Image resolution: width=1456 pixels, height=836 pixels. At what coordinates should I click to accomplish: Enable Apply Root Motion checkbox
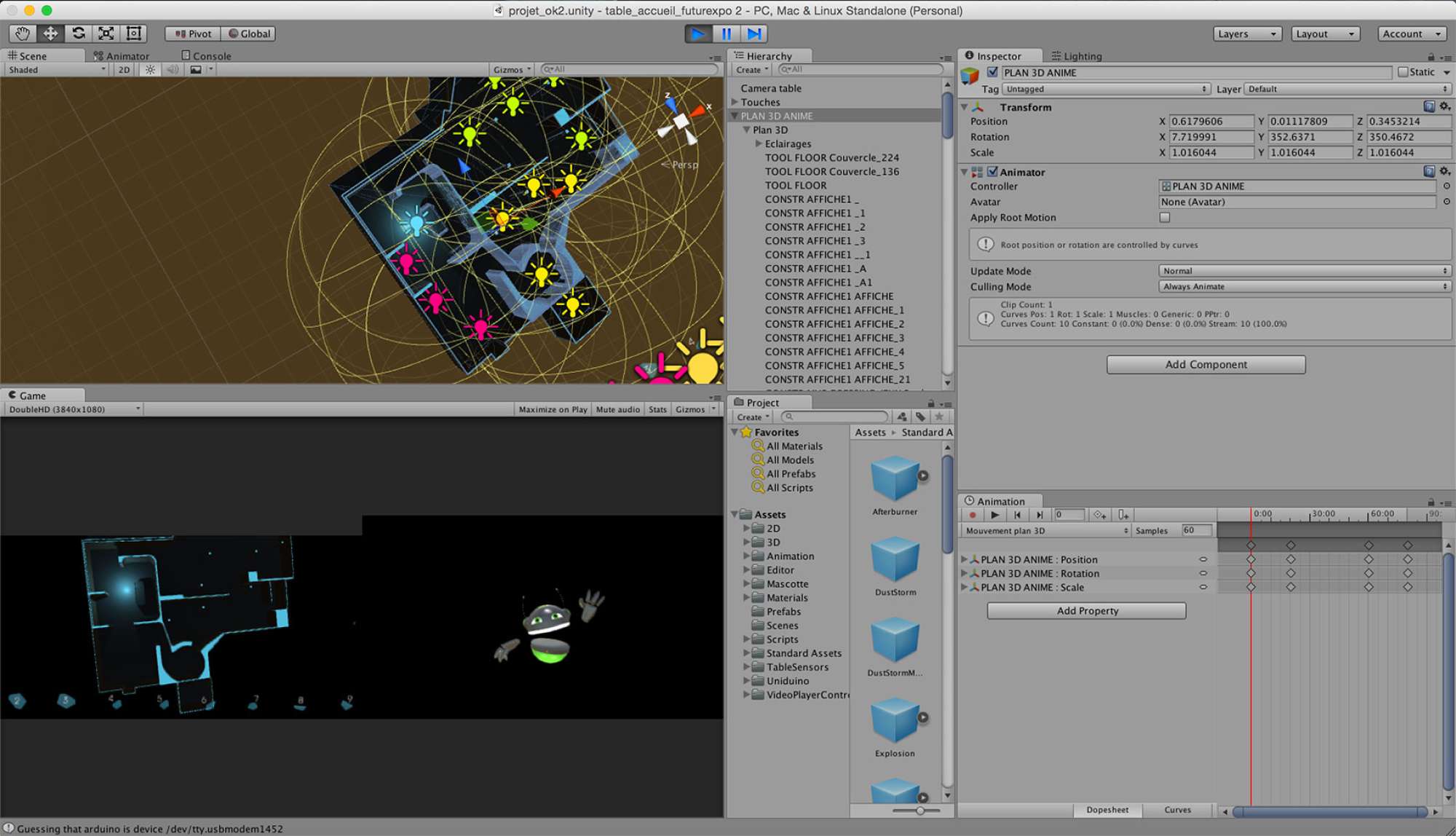tap(1165, 218)
